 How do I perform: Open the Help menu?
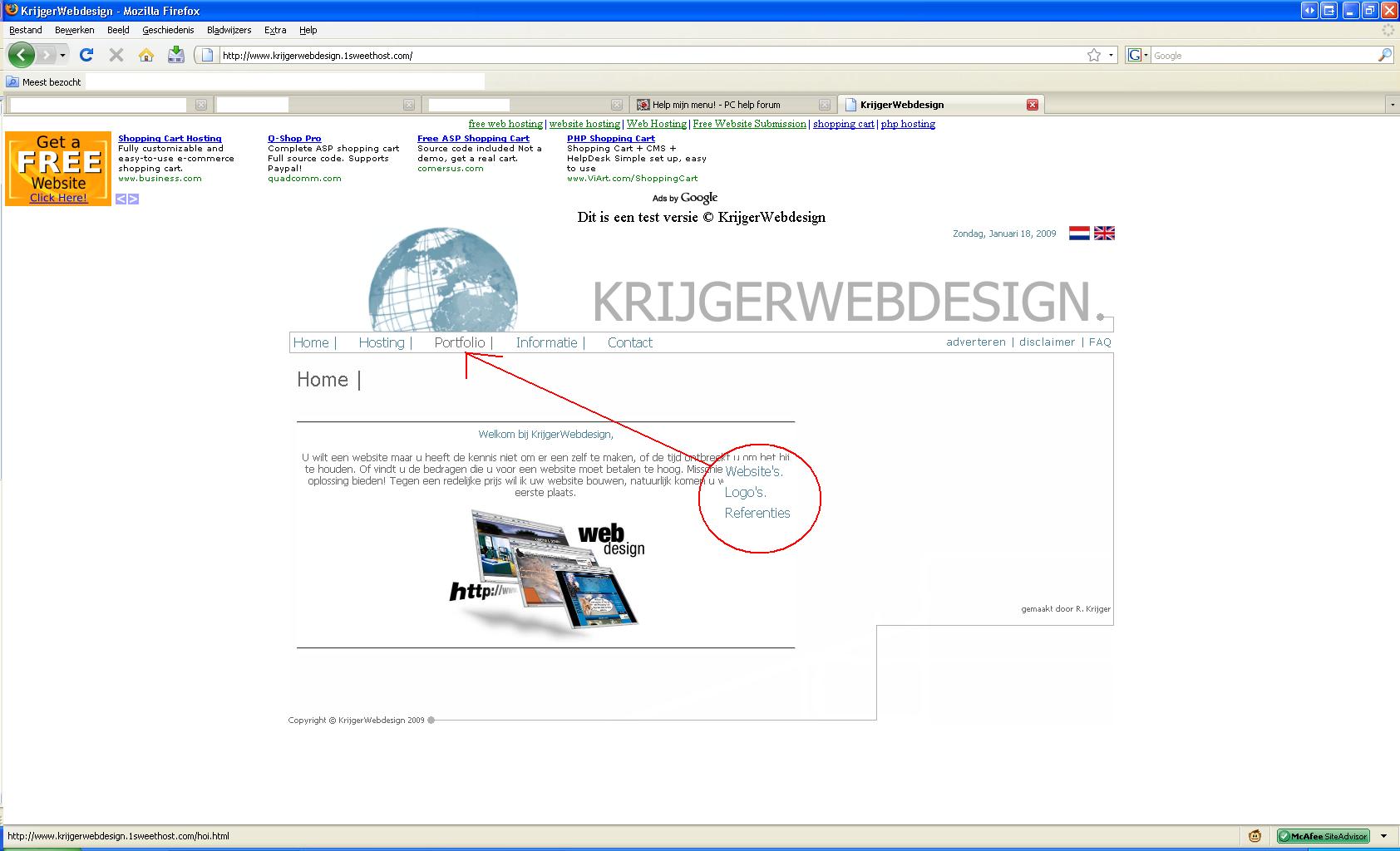(308, 30)
